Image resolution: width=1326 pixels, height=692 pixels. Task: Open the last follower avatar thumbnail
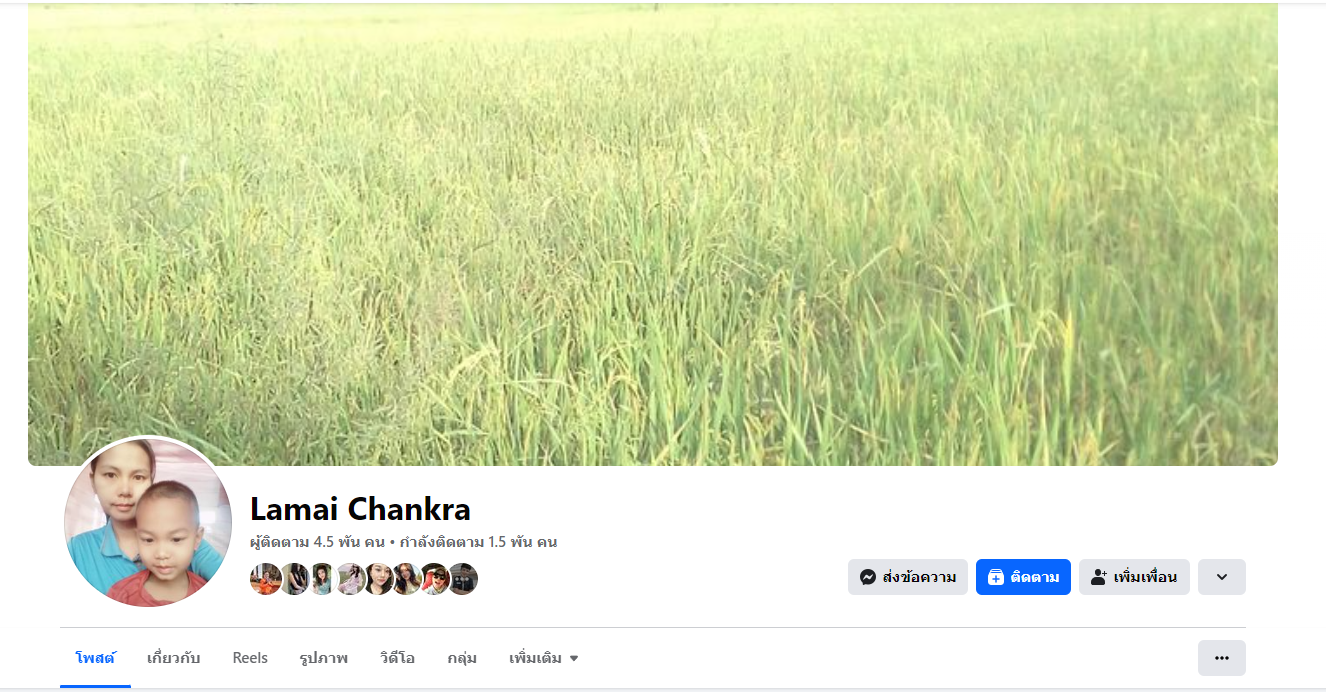pyautogui.click(x=462, y=579)
